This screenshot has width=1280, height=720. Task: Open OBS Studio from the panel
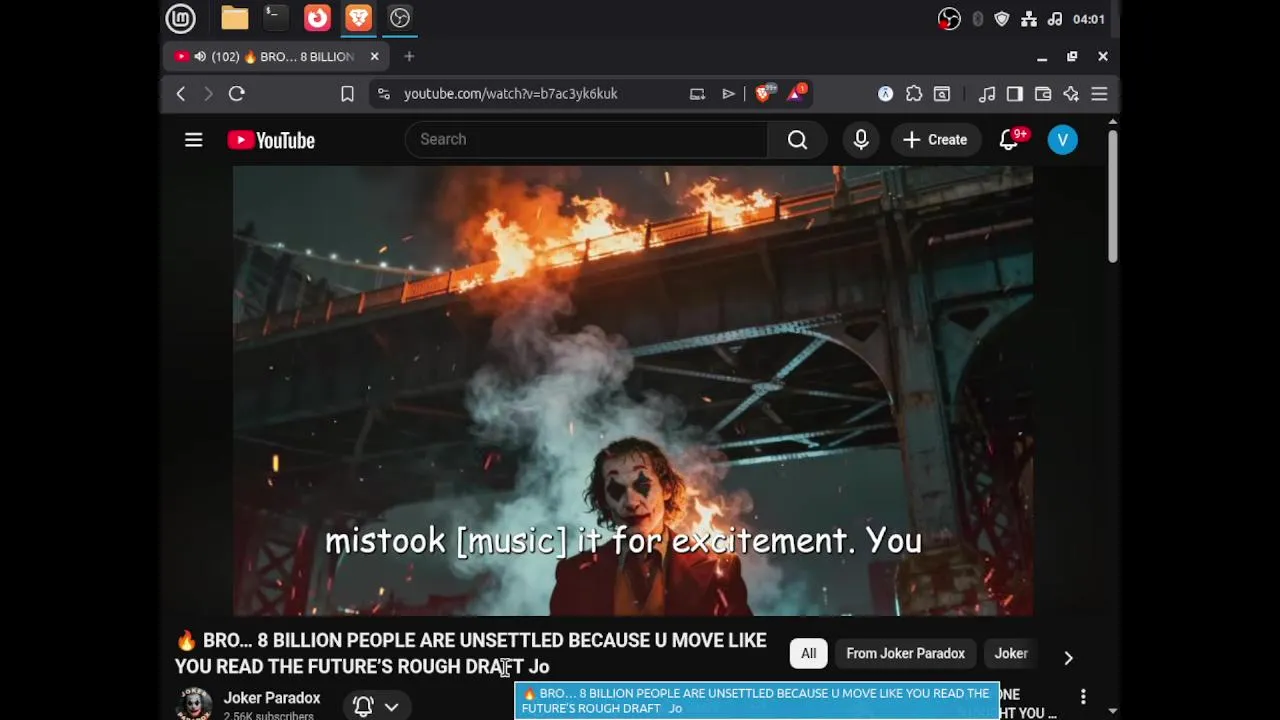[x=399, y=18]
